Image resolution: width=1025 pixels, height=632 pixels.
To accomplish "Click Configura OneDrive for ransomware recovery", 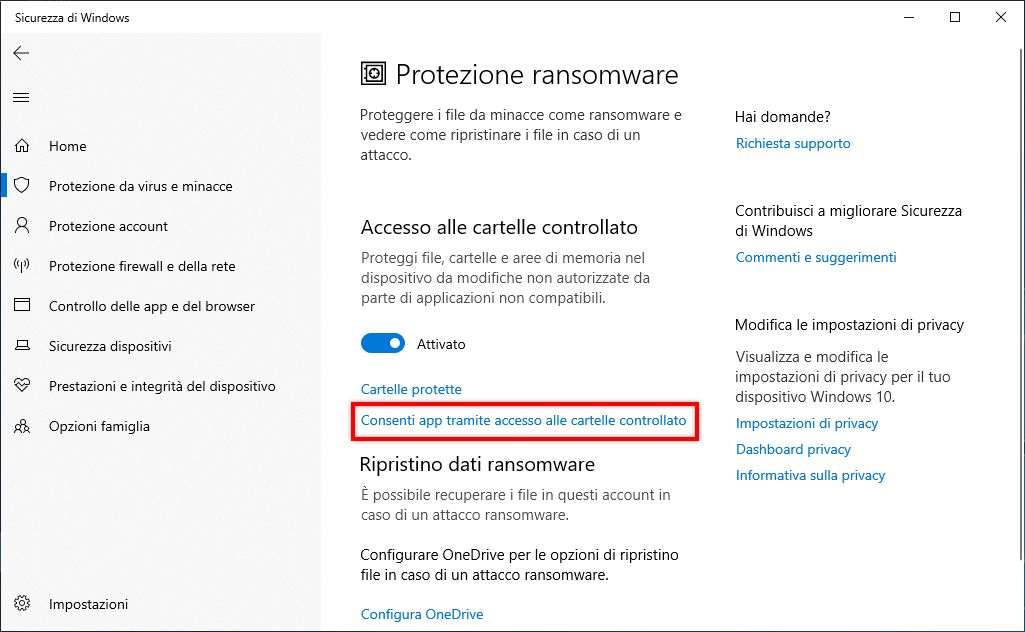I will click(x=421, y=614).
